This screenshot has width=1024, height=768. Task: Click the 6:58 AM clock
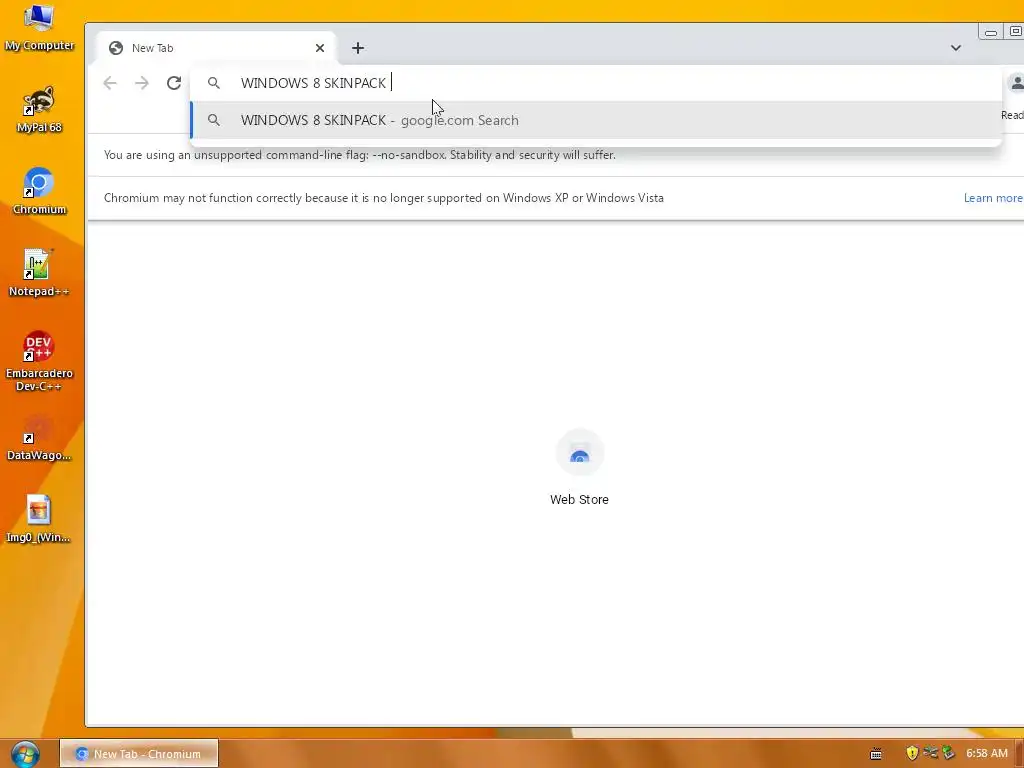(x=987, y=754)
